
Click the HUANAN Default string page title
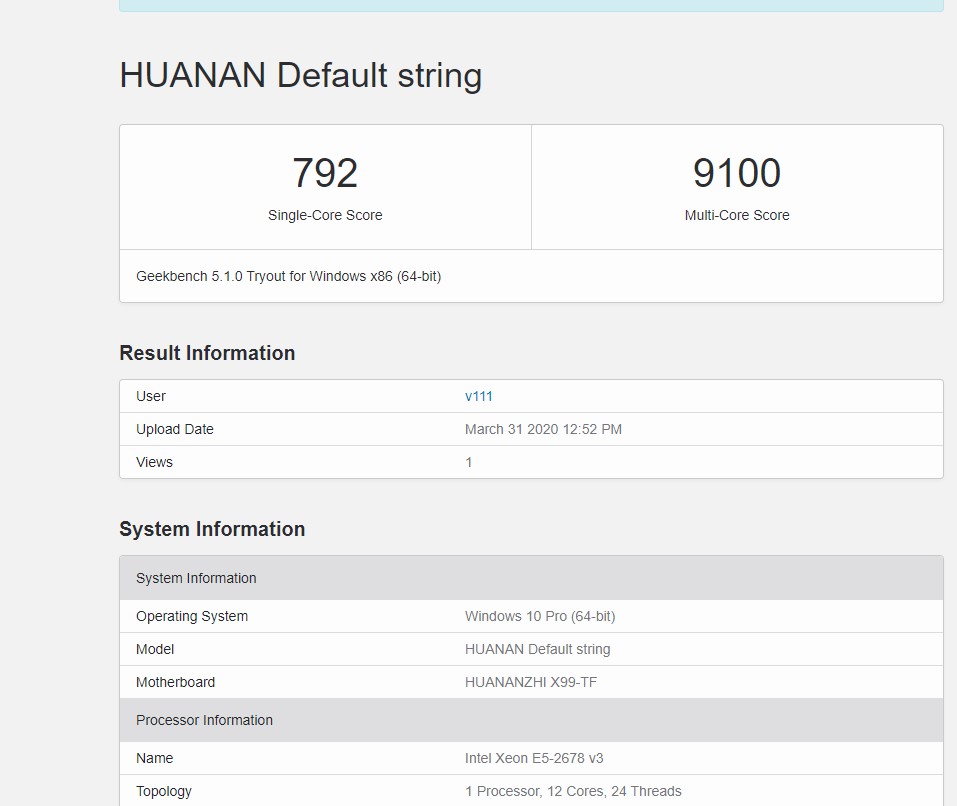click(300, 76)
